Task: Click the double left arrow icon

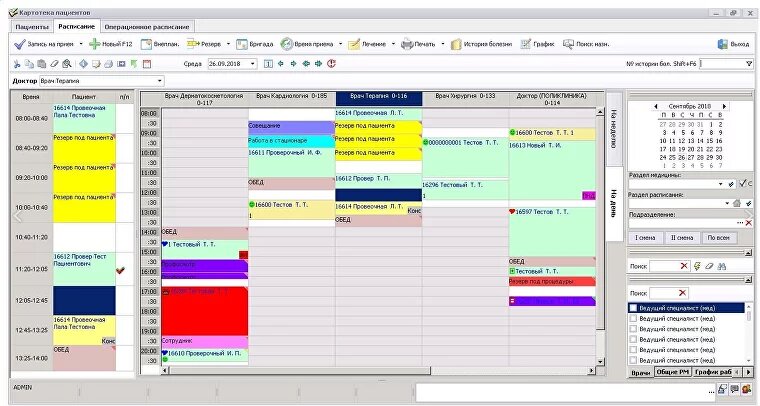Action: coord(306,63)
